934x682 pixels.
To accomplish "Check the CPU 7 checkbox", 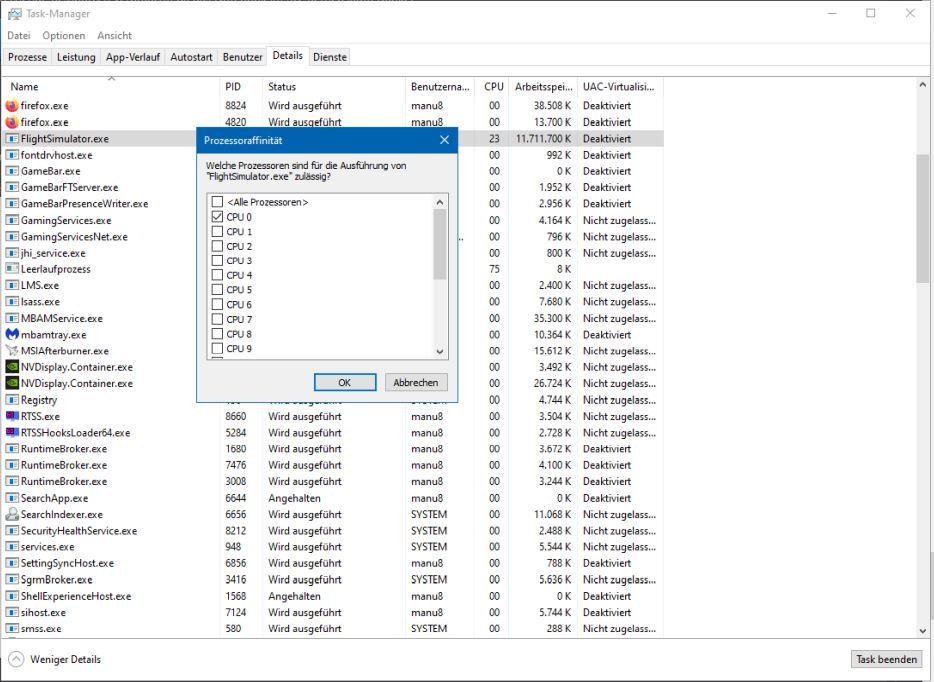I will pos(217,319).
